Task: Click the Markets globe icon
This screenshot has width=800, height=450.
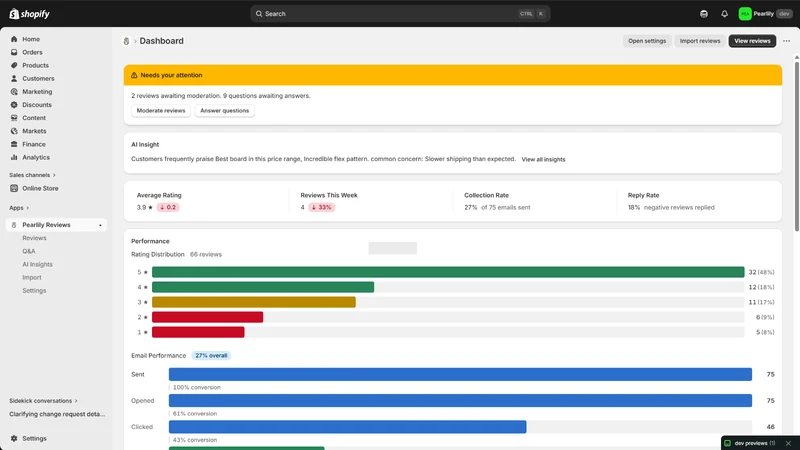Action: click(x=14, y=131)
